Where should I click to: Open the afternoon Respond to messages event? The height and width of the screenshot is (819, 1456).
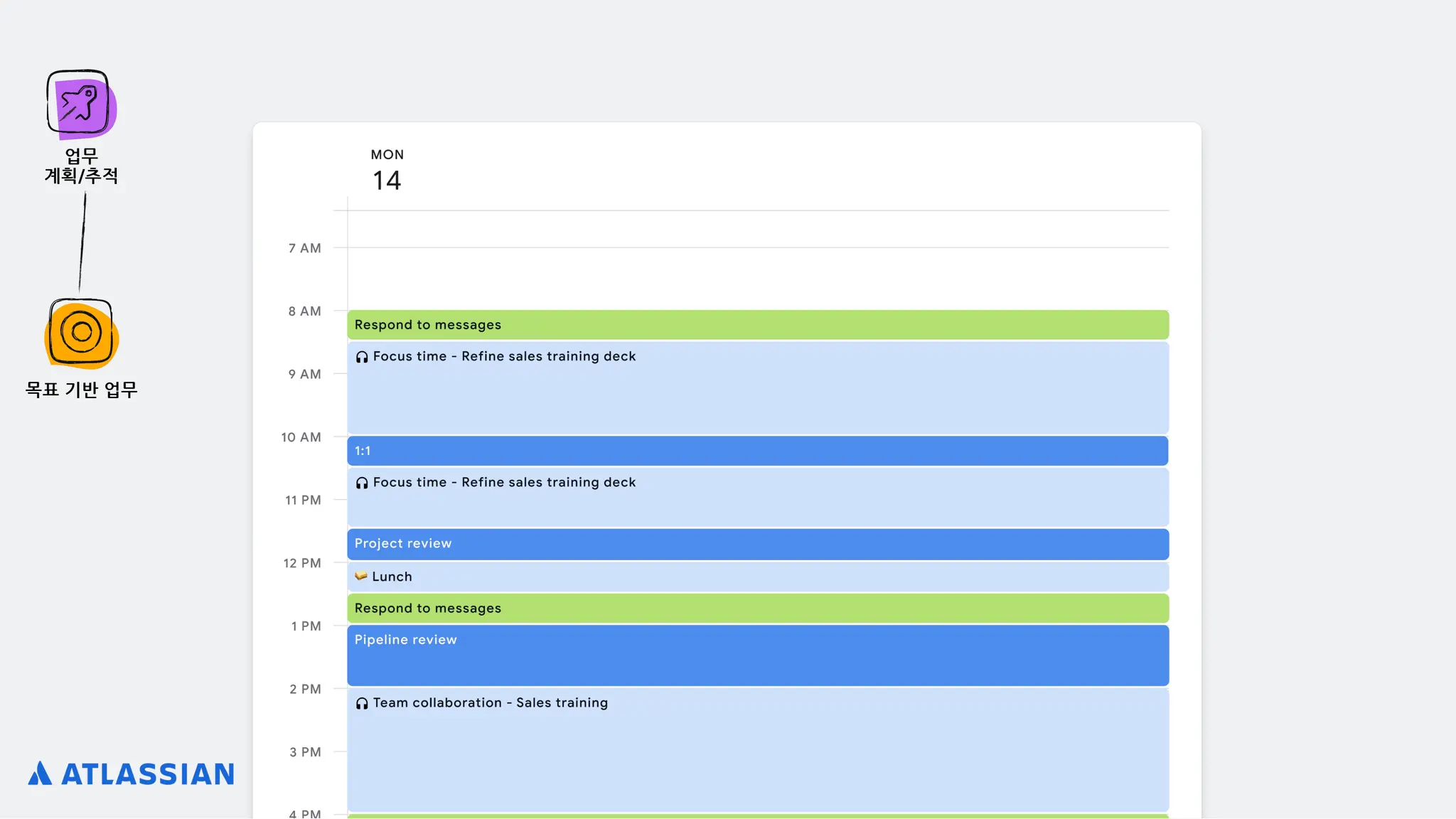click(757, 609)
